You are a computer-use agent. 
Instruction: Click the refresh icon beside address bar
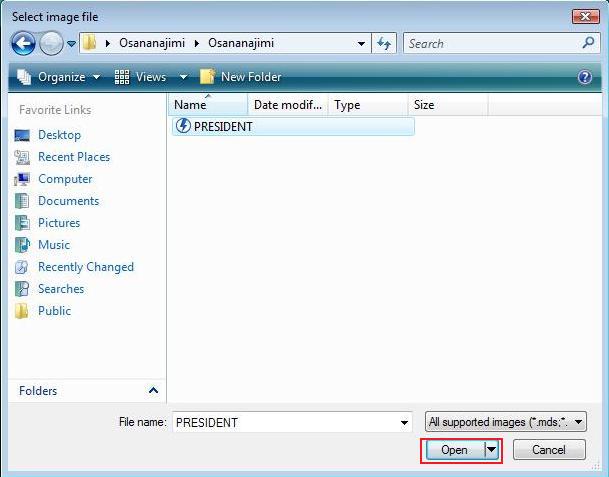pyautogui.click(x=384, y=44)
